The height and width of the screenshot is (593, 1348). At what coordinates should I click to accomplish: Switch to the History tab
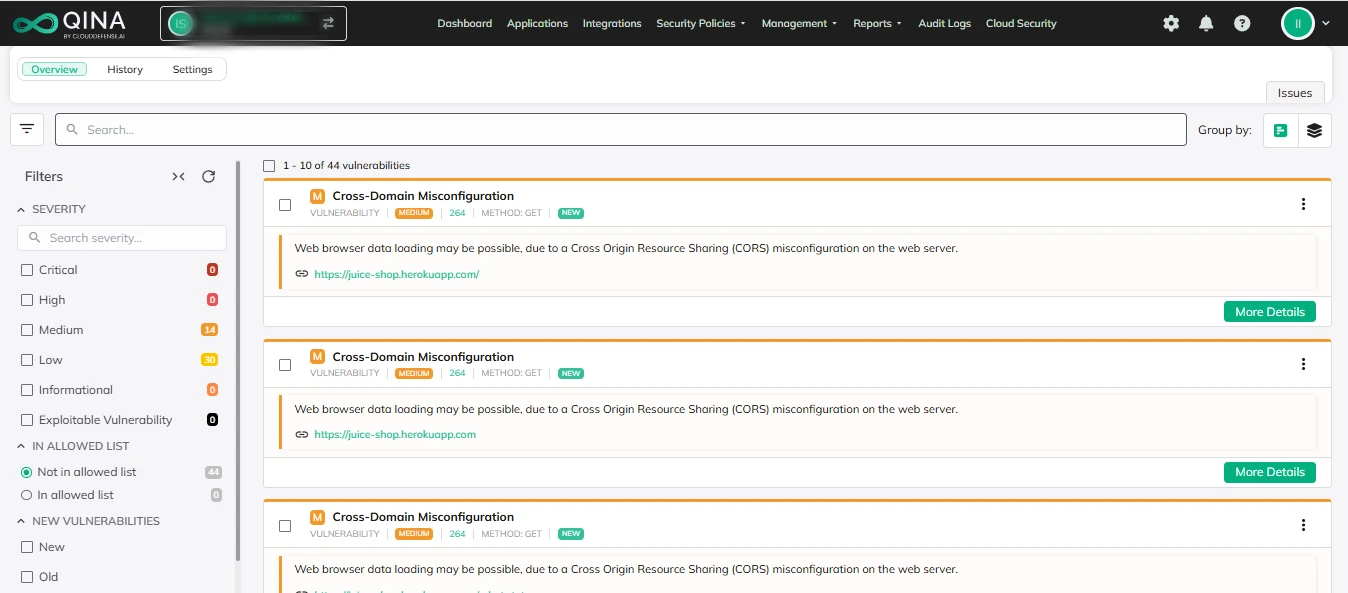[125, 69]
